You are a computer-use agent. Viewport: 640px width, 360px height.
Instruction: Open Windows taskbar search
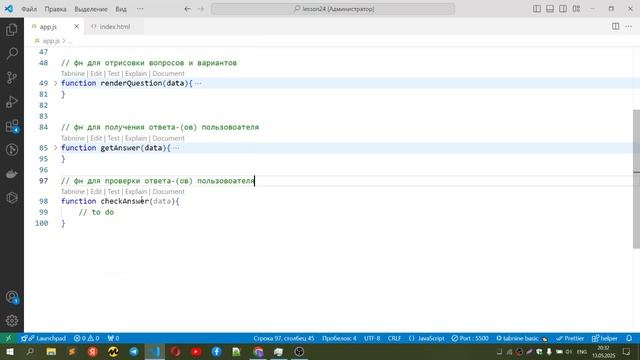point(30,352)
